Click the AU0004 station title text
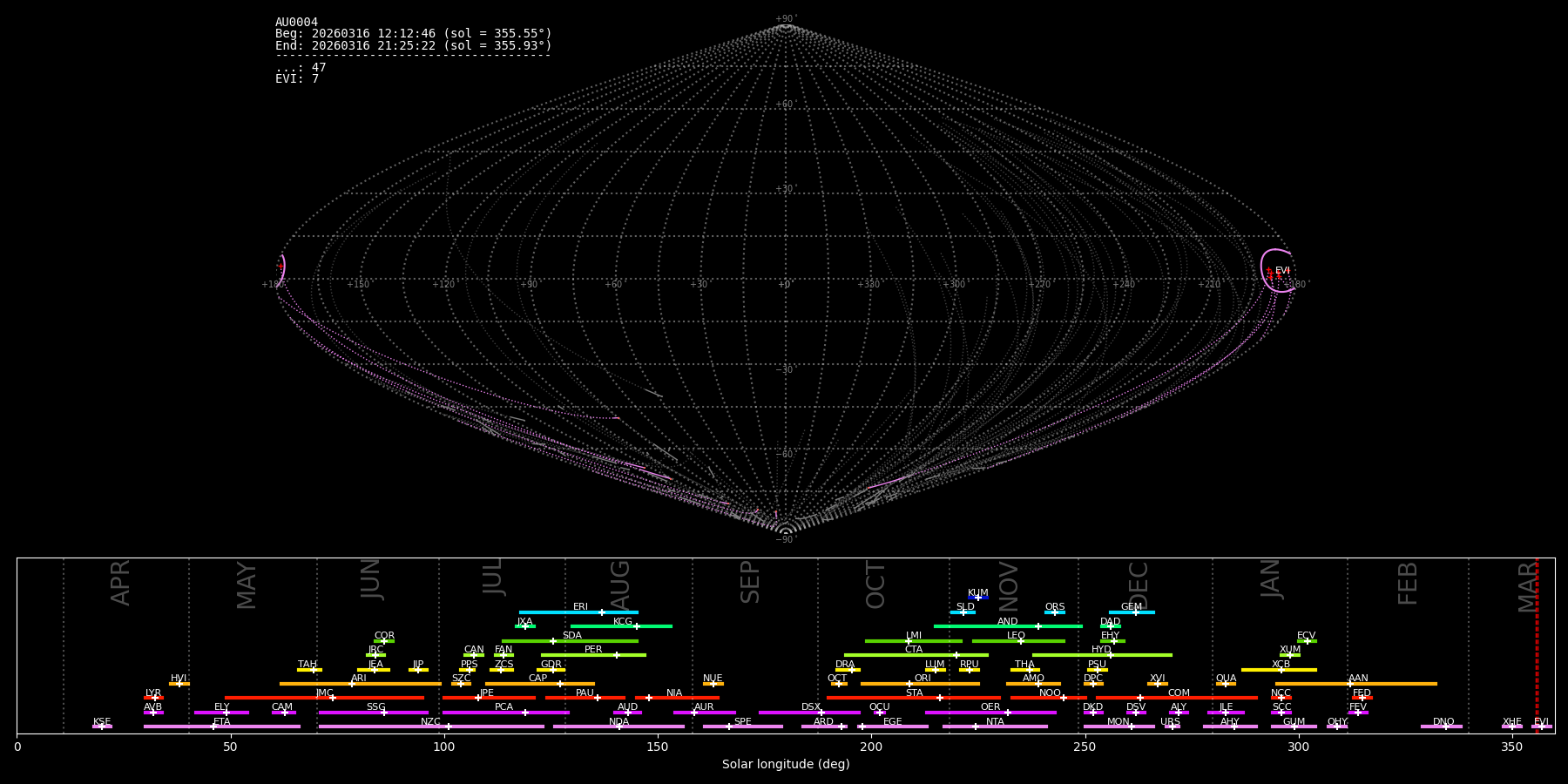 [296, 23]
